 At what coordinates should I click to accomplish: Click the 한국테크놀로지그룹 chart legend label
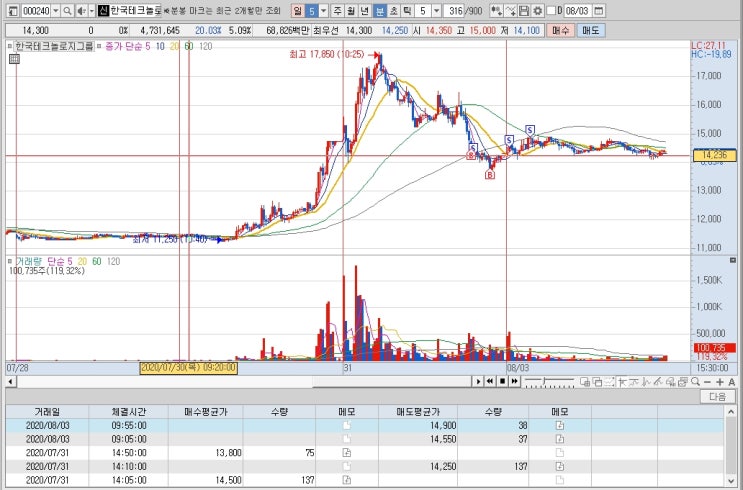(54, 46)
